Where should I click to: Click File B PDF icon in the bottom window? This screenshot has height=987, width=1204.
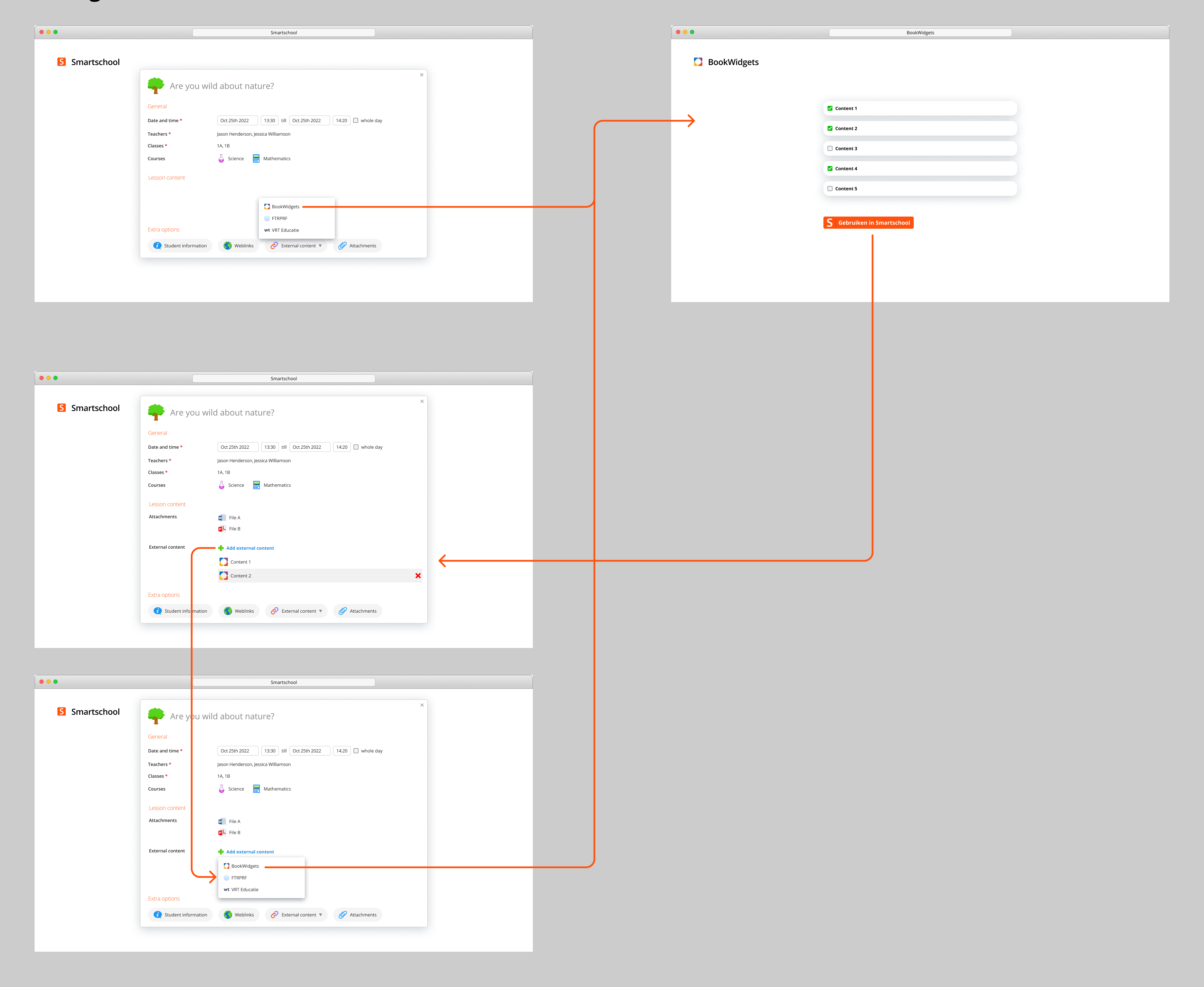tap(222, 832)
